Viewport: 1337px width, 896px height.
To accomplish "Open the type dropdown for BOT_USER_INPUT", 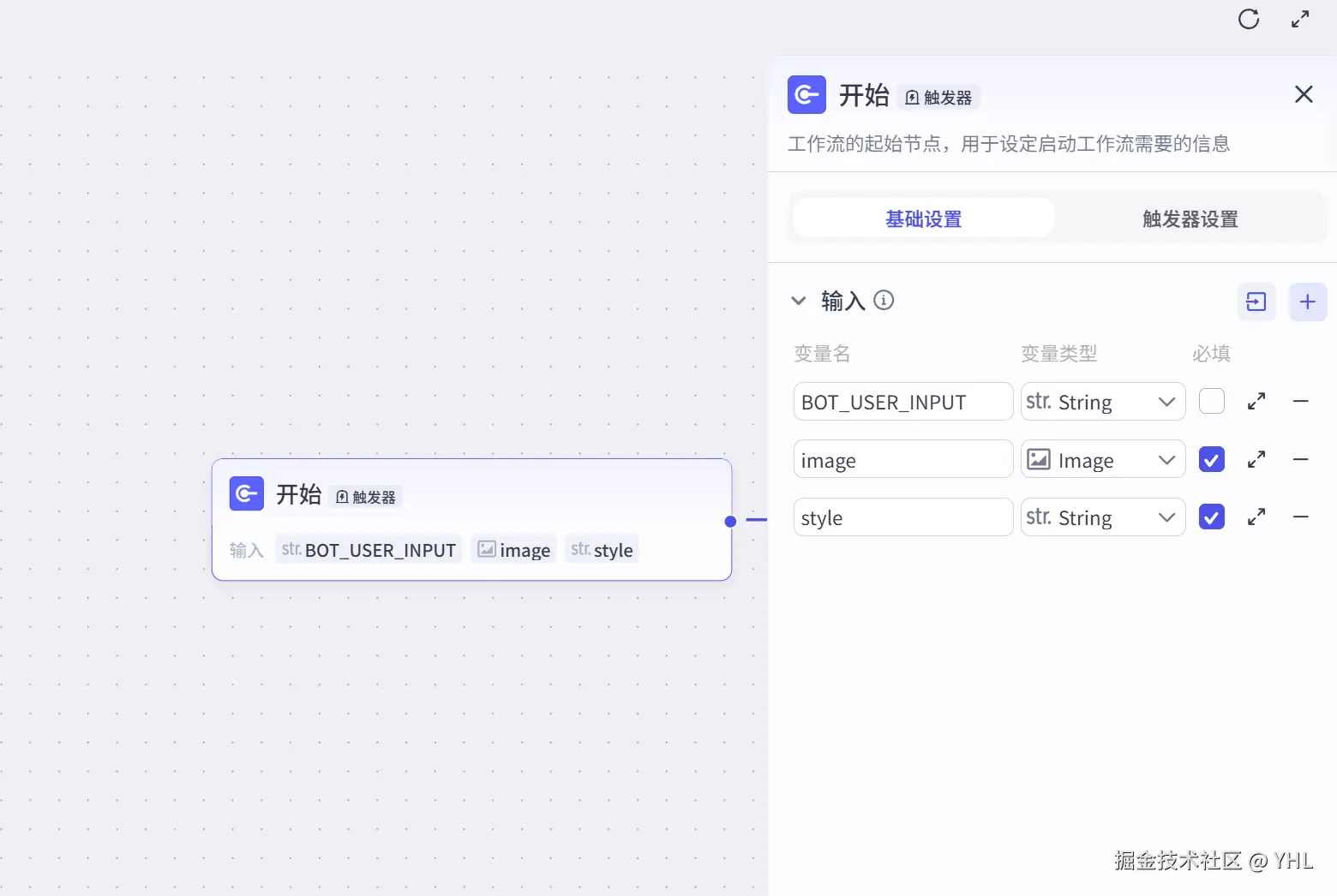I will pos(1103,402).
